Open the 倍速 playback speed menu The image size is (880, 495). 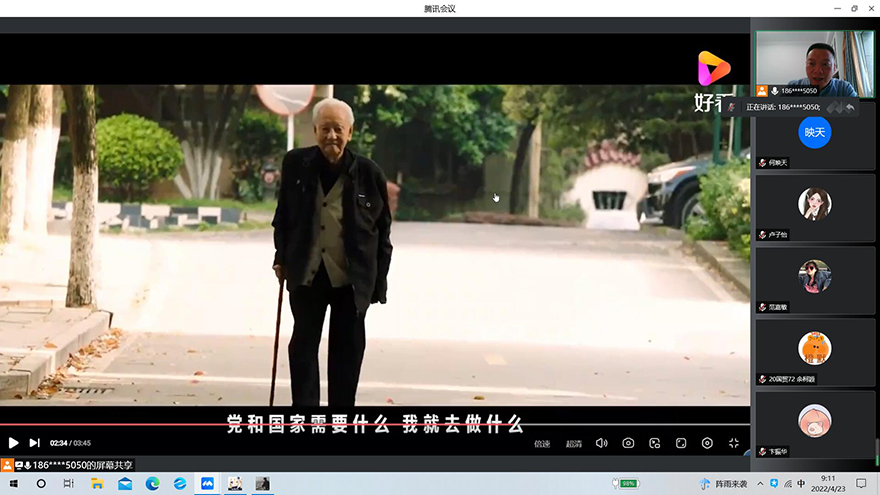(x=542, y=444)
